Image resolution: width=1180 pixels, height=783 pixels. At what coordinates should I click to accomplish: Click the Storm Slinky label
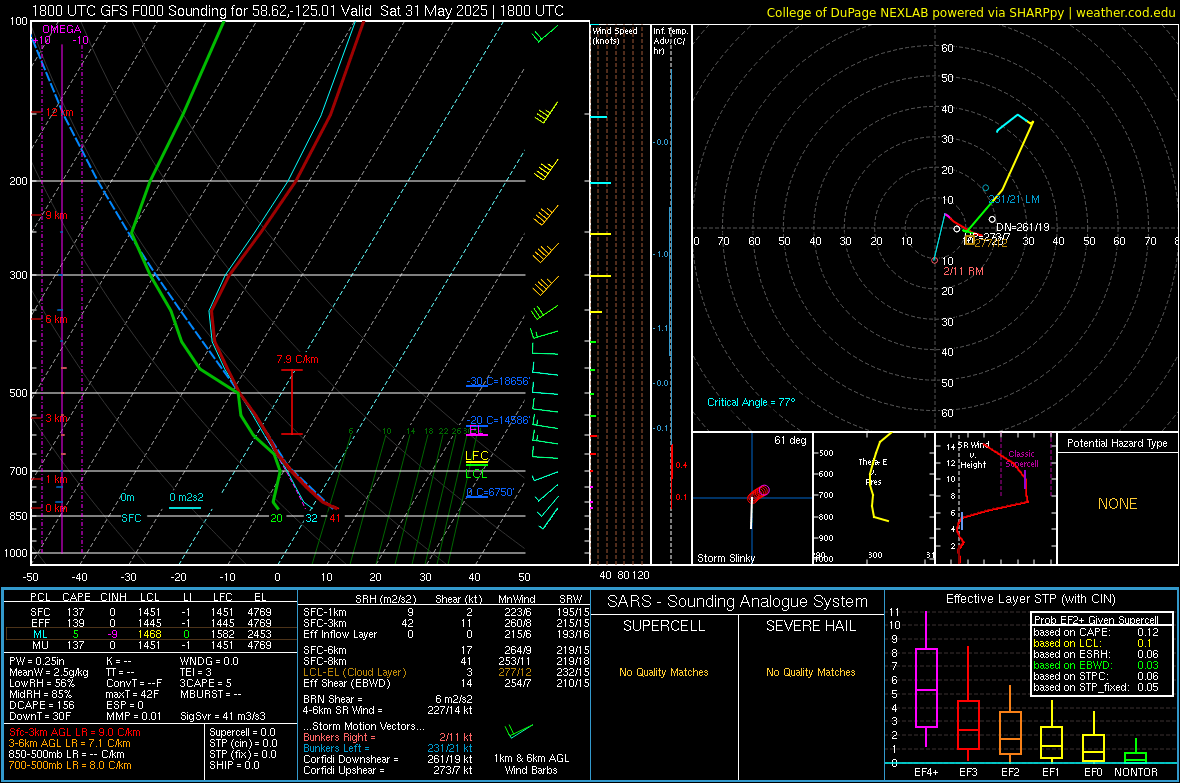click(726, 558)
